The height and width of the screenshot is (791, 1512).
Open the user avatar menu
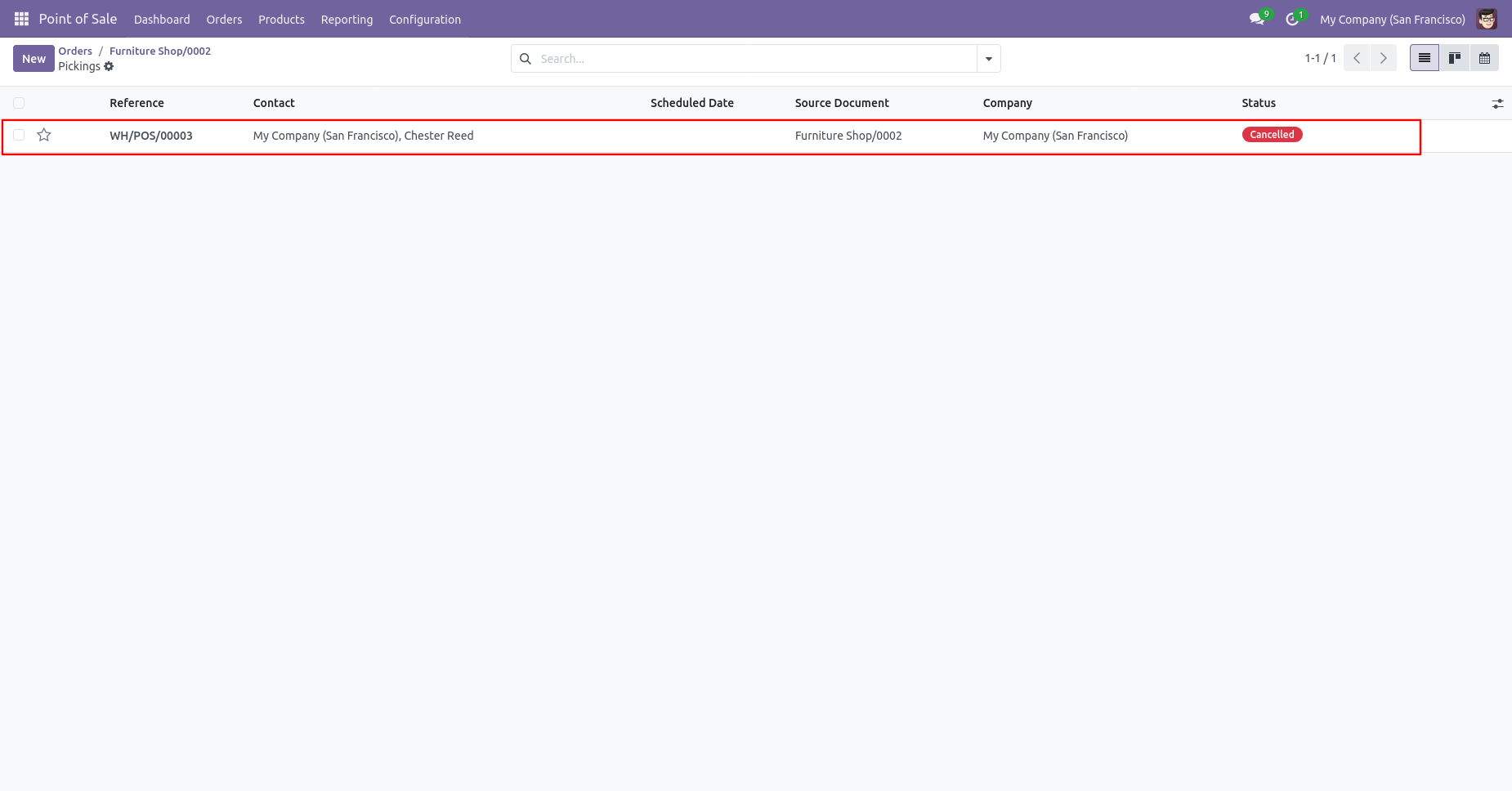(x=1487, y=19)
